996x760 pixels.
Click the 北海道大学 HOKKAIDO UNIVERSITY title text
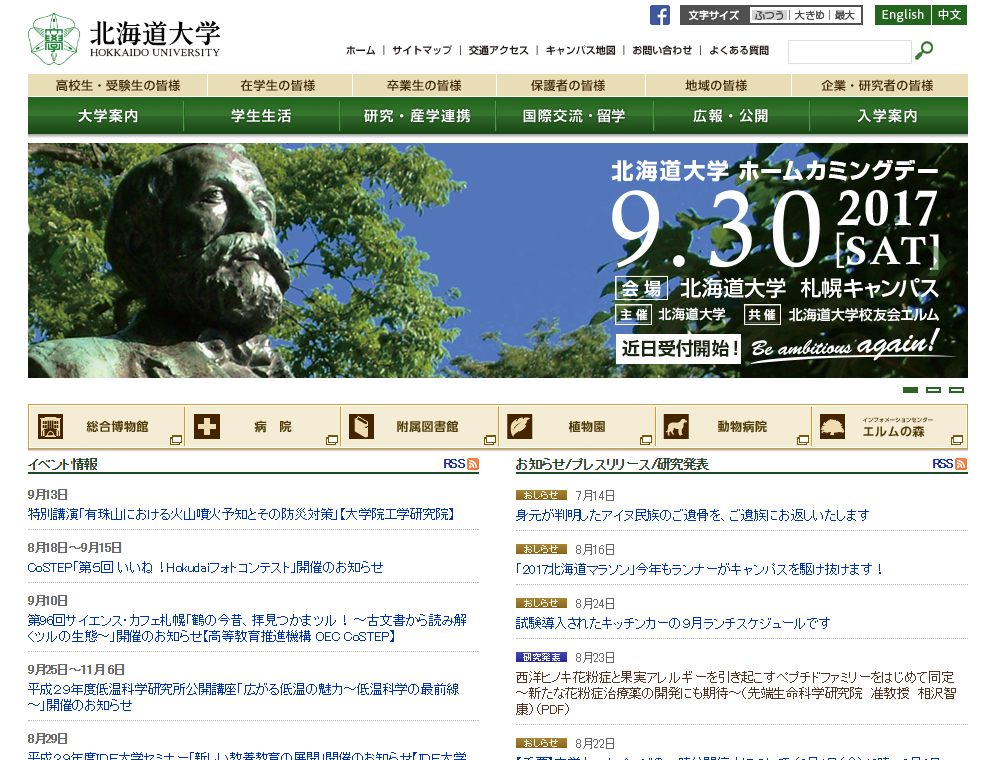click(x=155, y=39)
